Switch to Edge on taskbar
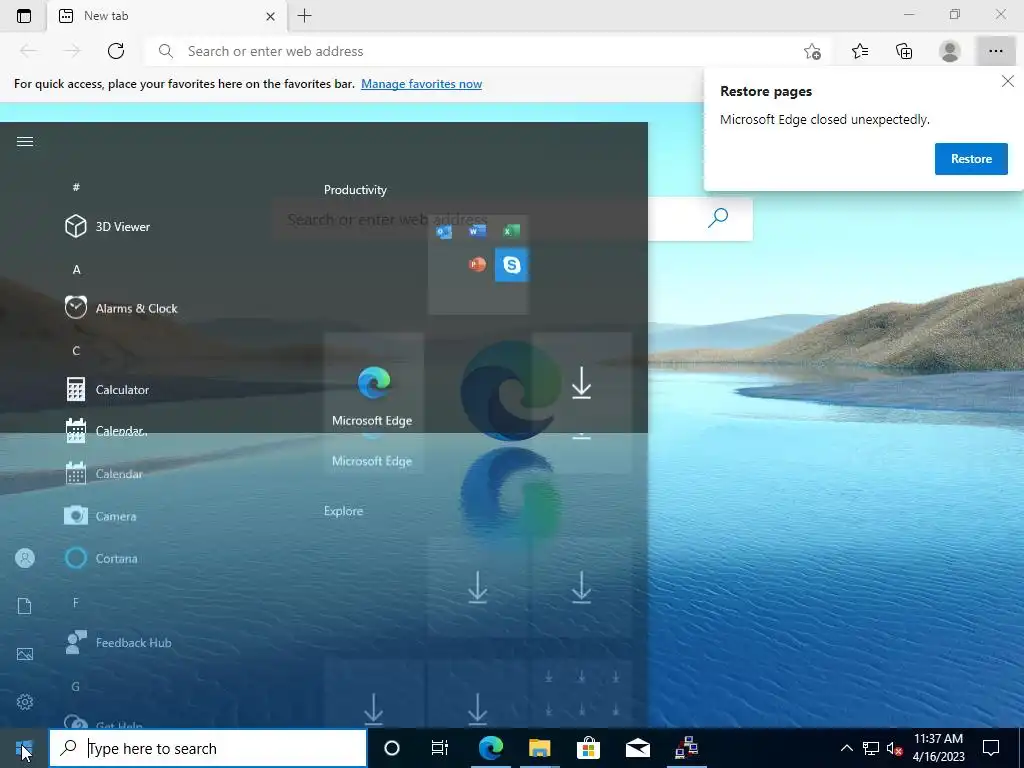This screenshot has height=768, width=1024. pyautogui.click(x=490, y=748)
